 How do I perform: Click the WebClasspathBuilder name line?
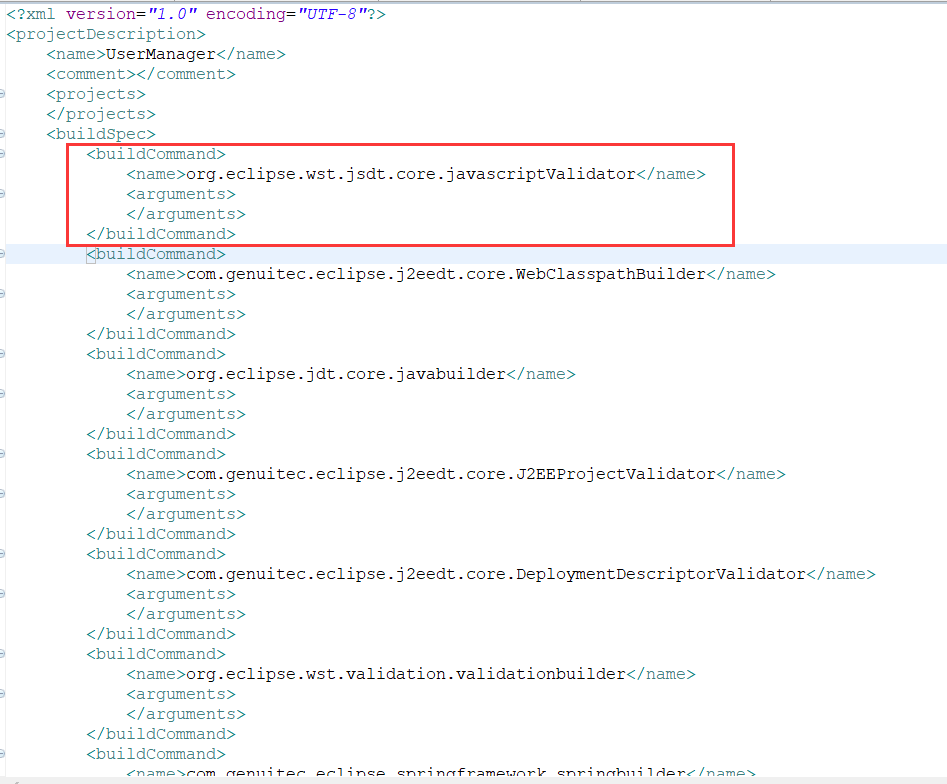(451, 274)
